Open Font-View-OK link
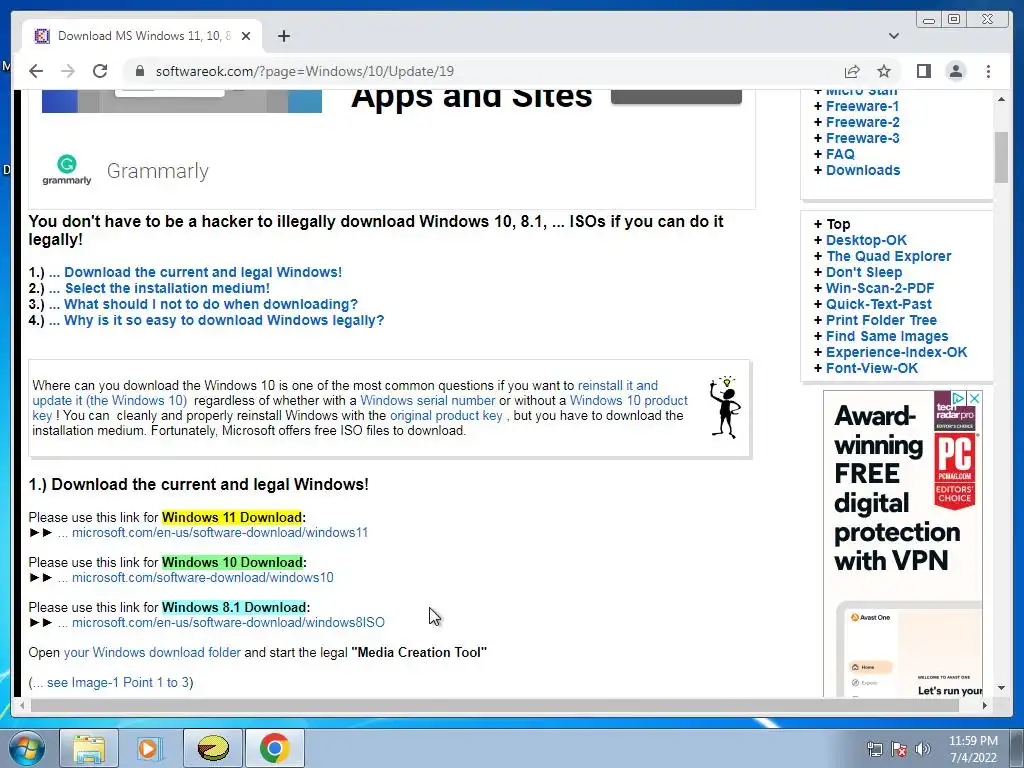Image resolution: width=1024 pixels, height=768 pixels. [872, 368]
